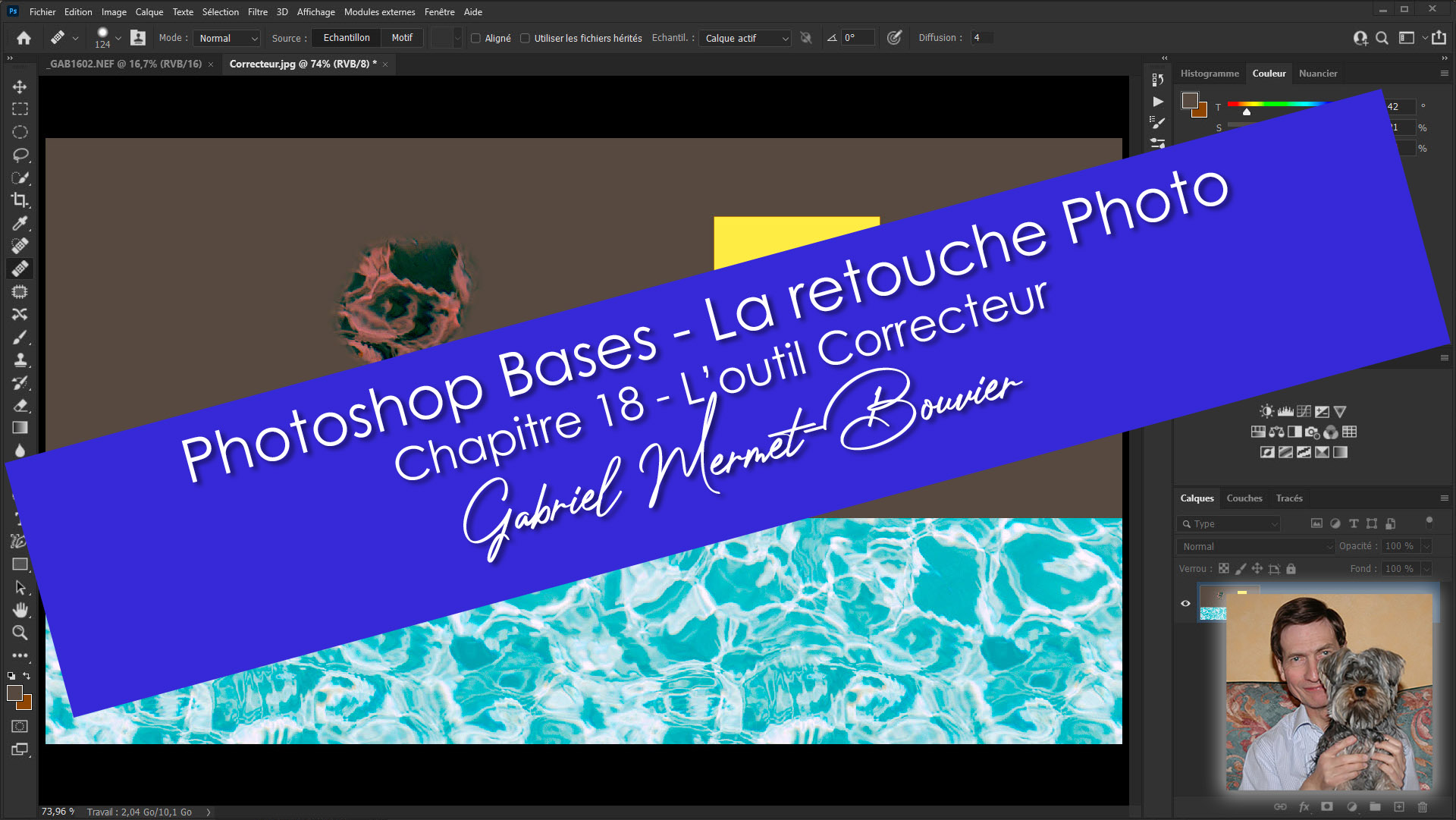Select the Gradient tool
The height and width of the screenshot is (820, 1456).
click(20, 428)
